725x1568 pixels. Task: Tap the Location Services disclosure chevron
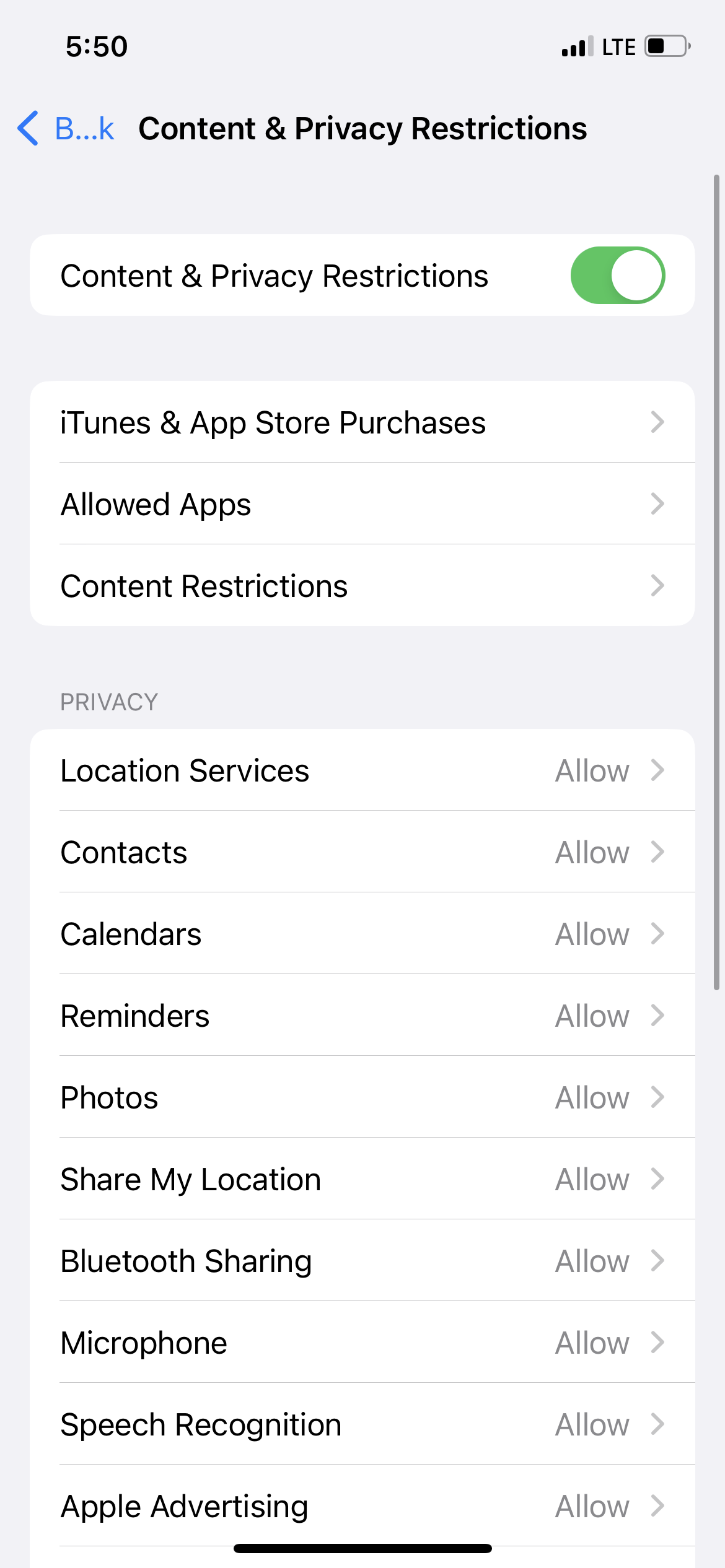(657, 770)
